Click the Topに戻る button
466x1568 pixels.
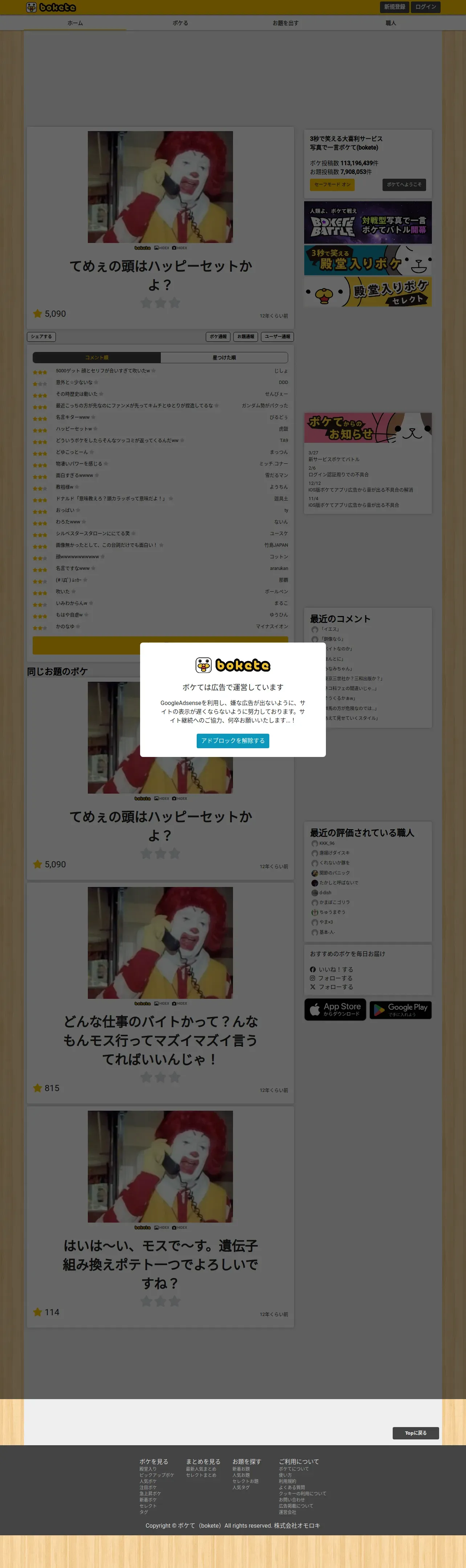pos(416,1433)
